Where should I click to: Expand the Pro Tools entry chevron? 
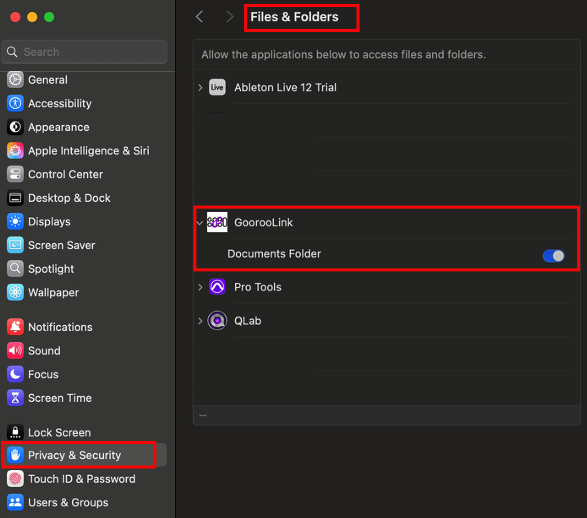pos(200,287)
